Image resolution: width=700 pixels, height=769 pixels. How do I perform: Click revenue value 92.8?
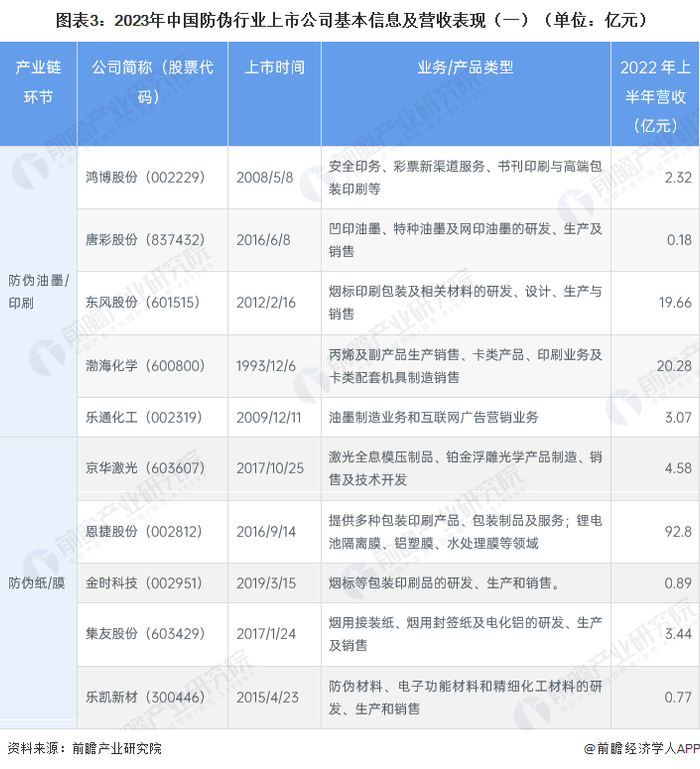678,532
